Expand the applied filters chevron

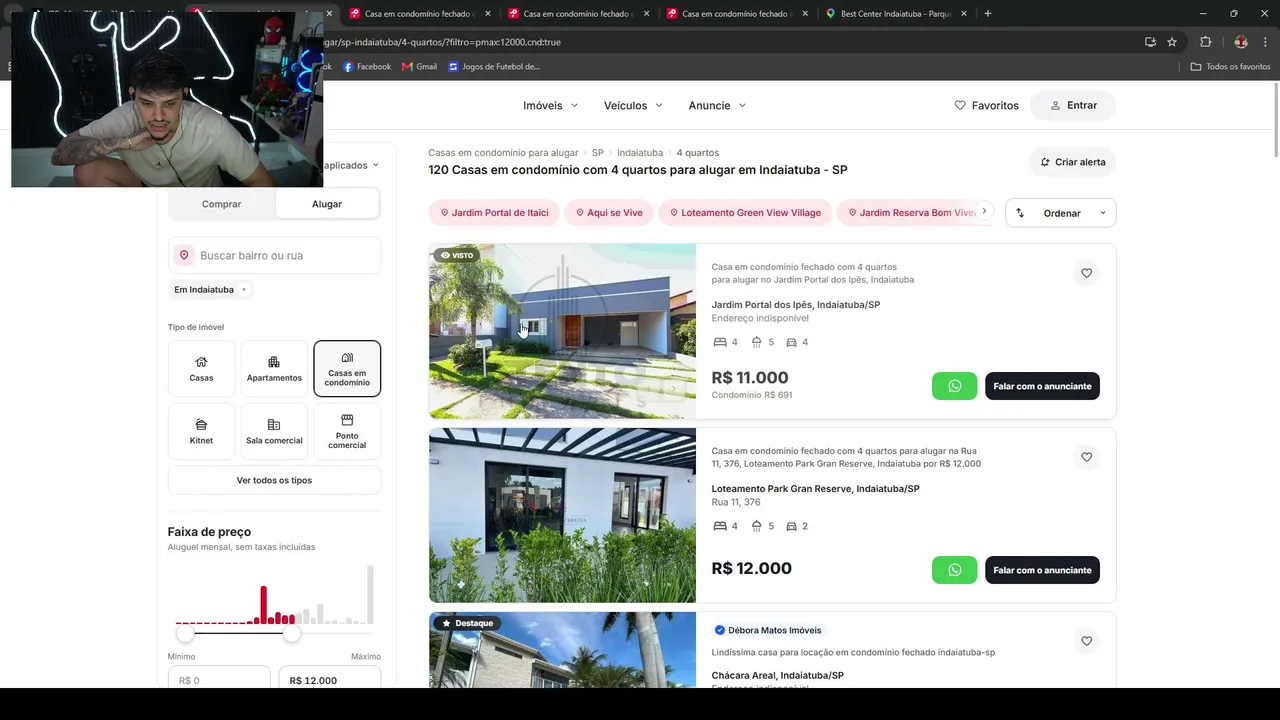pos(376,165)
